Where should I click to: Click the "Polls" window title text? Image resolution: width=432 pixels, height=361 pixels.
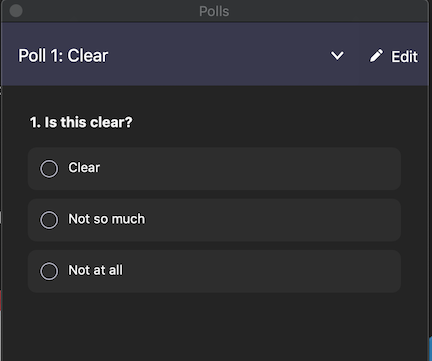214,11
